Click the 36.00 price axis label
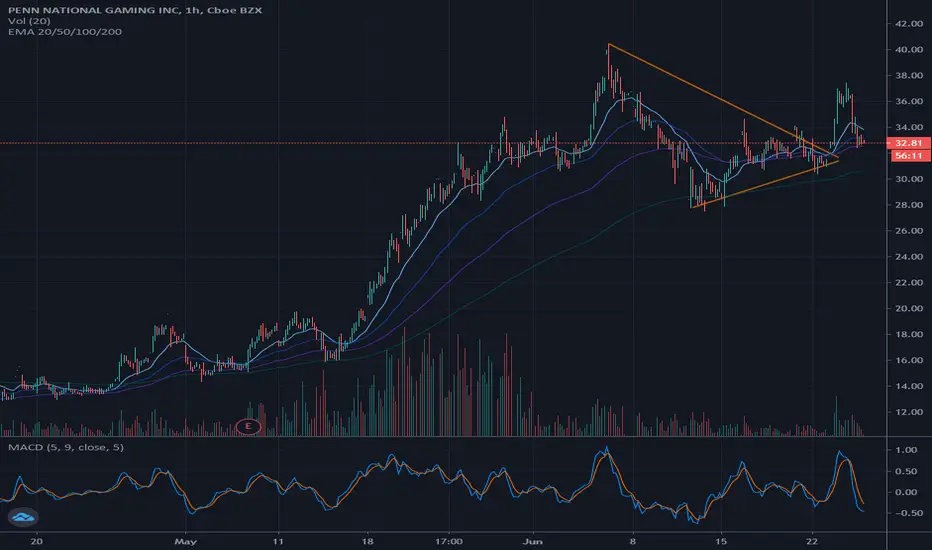932x550 pixels. point(909,101)
